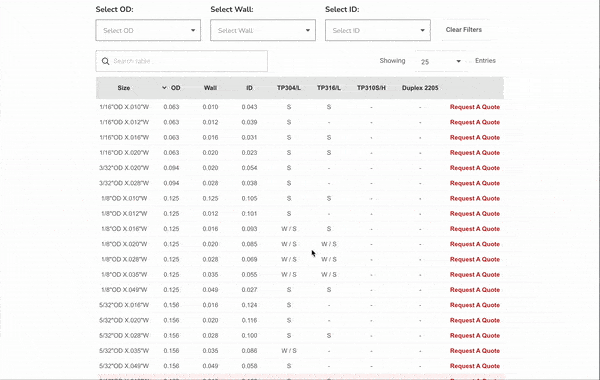
Task: Click size cell 1/8"OD X.035"W
Action: click(124, 275)
